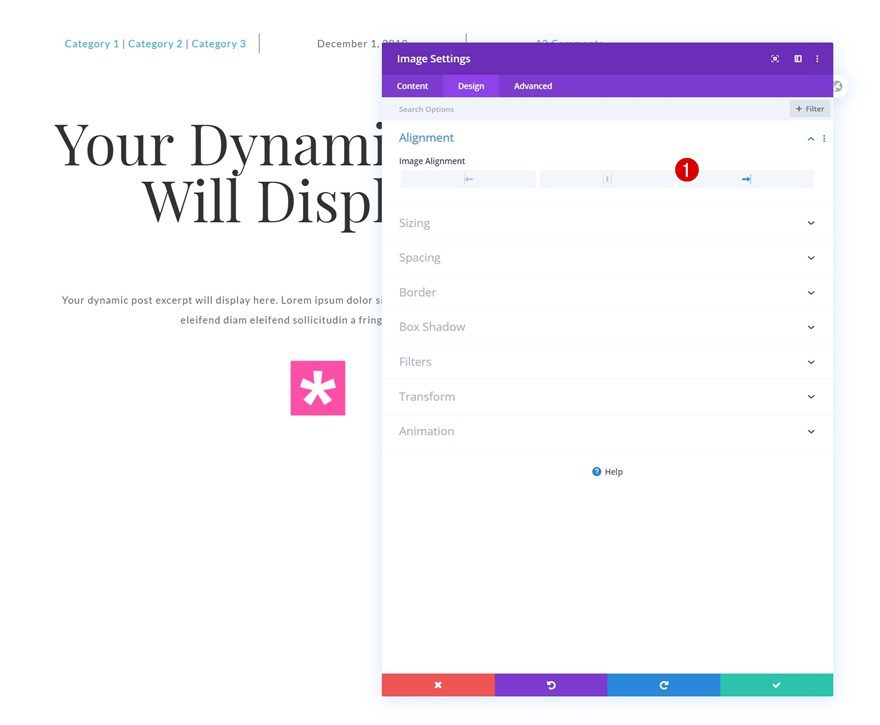
Task: Save changes with green checkmark button
Action: coord(776,685)
